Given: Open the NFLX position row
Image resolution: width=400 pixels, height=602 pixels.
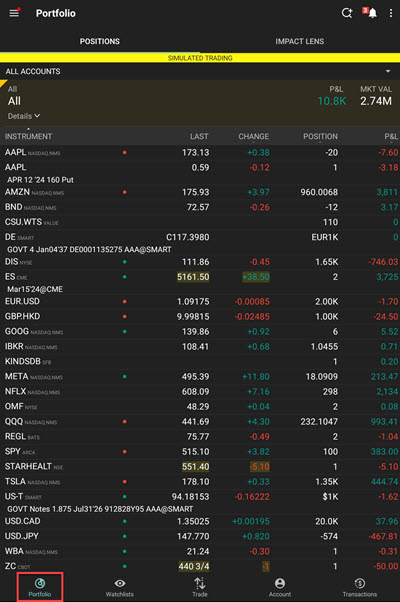Looking at the screenshot, I should pyautogui.click(x=200, y=392).
